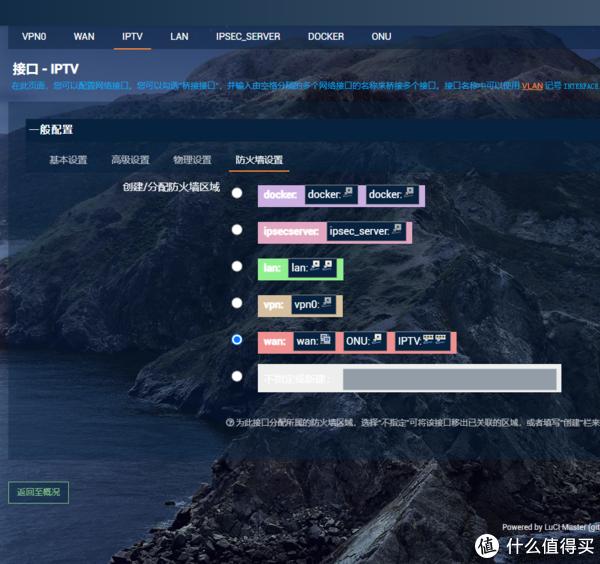The height and width of the screenshot is (564, 600).
Task: Open the DOCKER interface tab
Action: click(x=326, y=37)
